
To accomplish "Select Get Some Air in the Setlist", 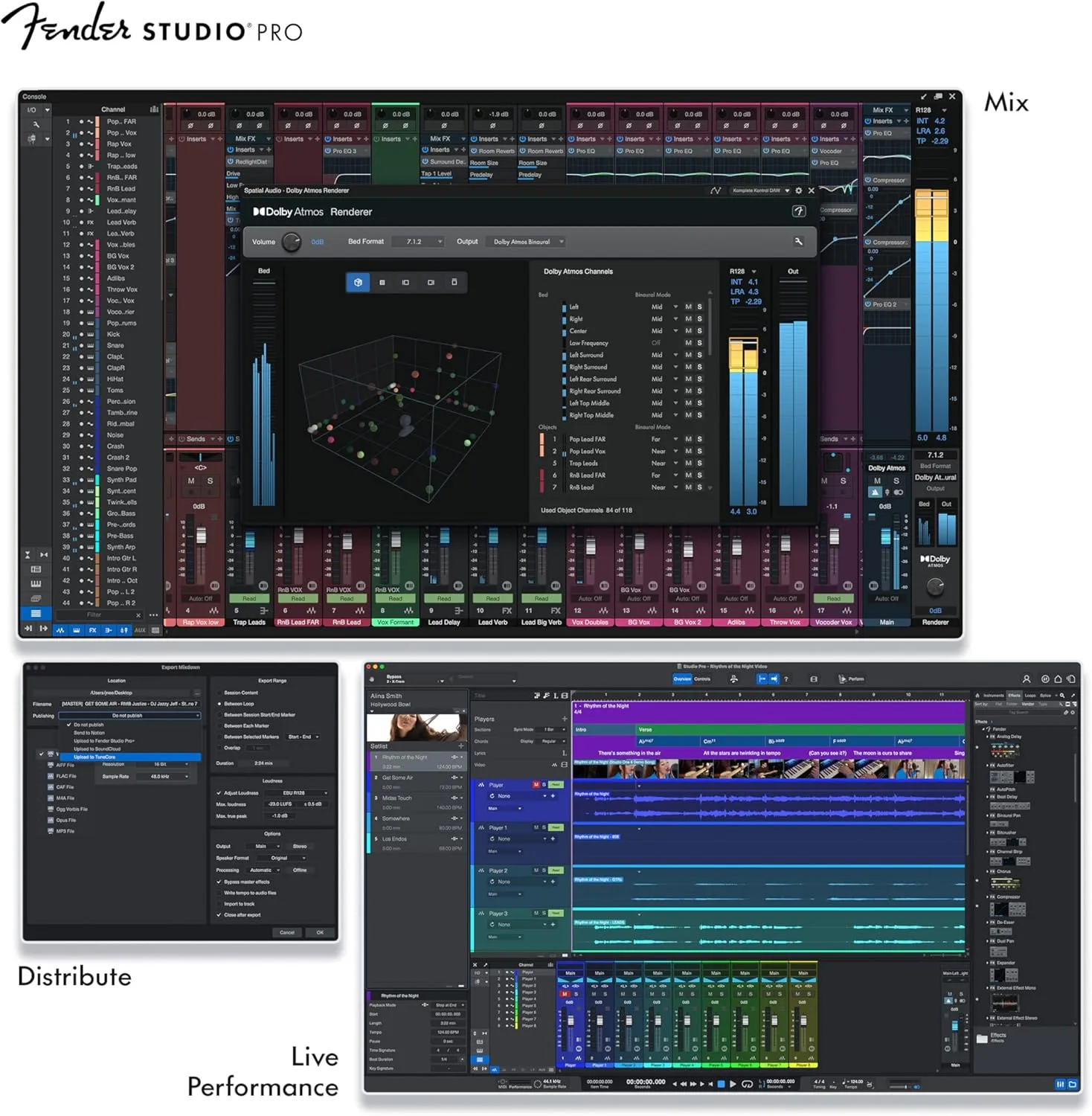I will pos(397,777).
